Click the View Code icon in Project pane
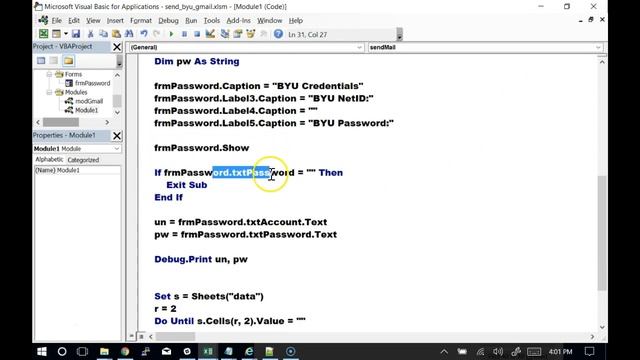This screenshot has width=640, height=360. coord(41,61)
